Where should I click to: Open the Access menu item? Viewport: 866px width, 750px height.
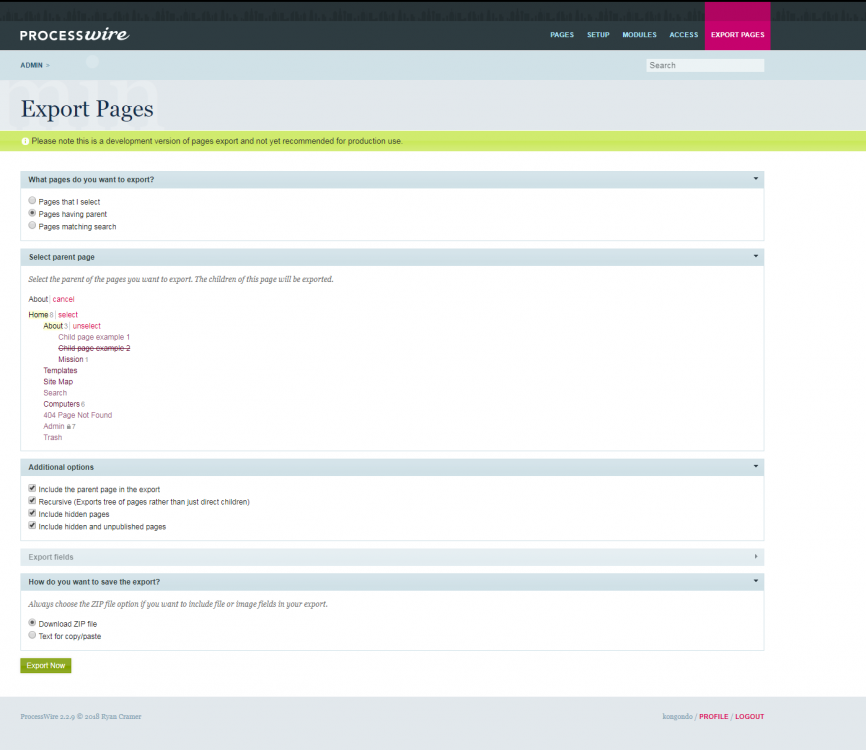[684, 35]
